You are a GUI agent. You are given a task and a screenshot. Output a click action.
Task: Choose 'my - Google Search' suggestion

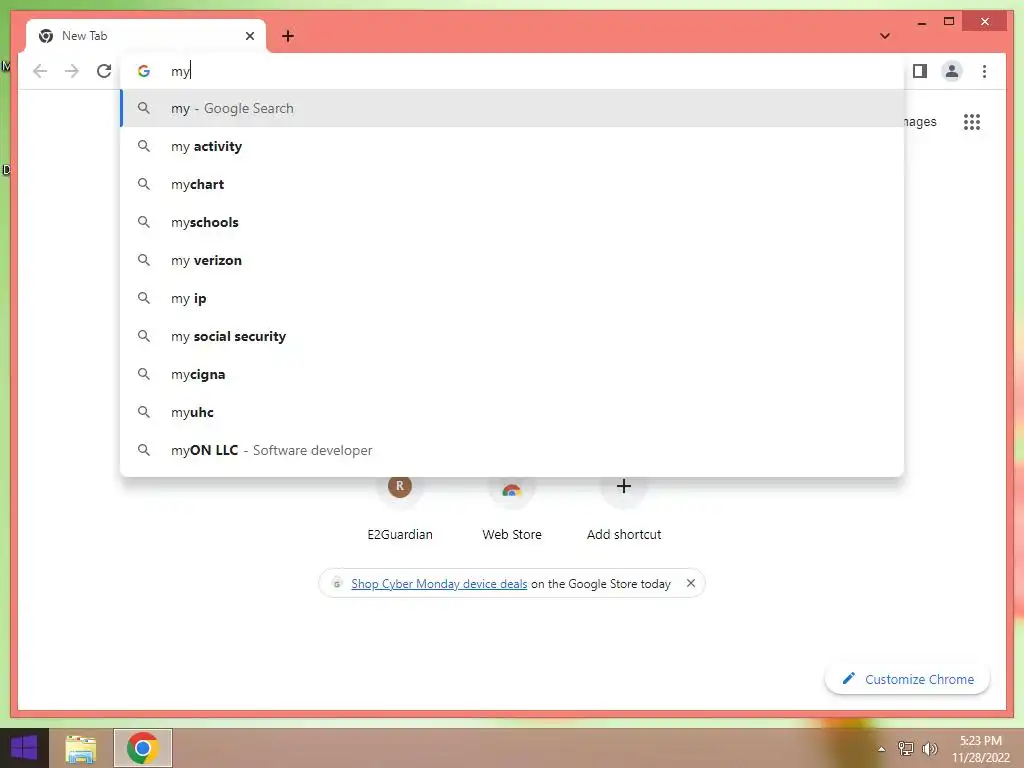point(512,108)
